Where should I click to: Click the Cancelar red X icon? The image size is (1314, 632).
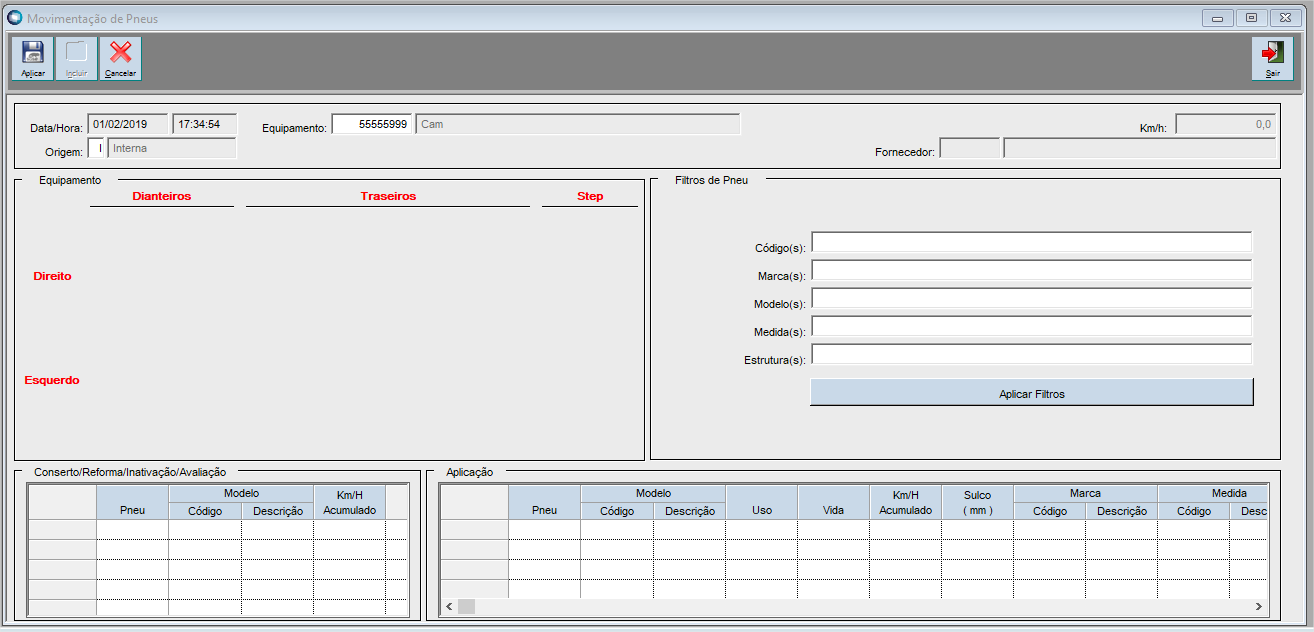[x=120, y=58]
